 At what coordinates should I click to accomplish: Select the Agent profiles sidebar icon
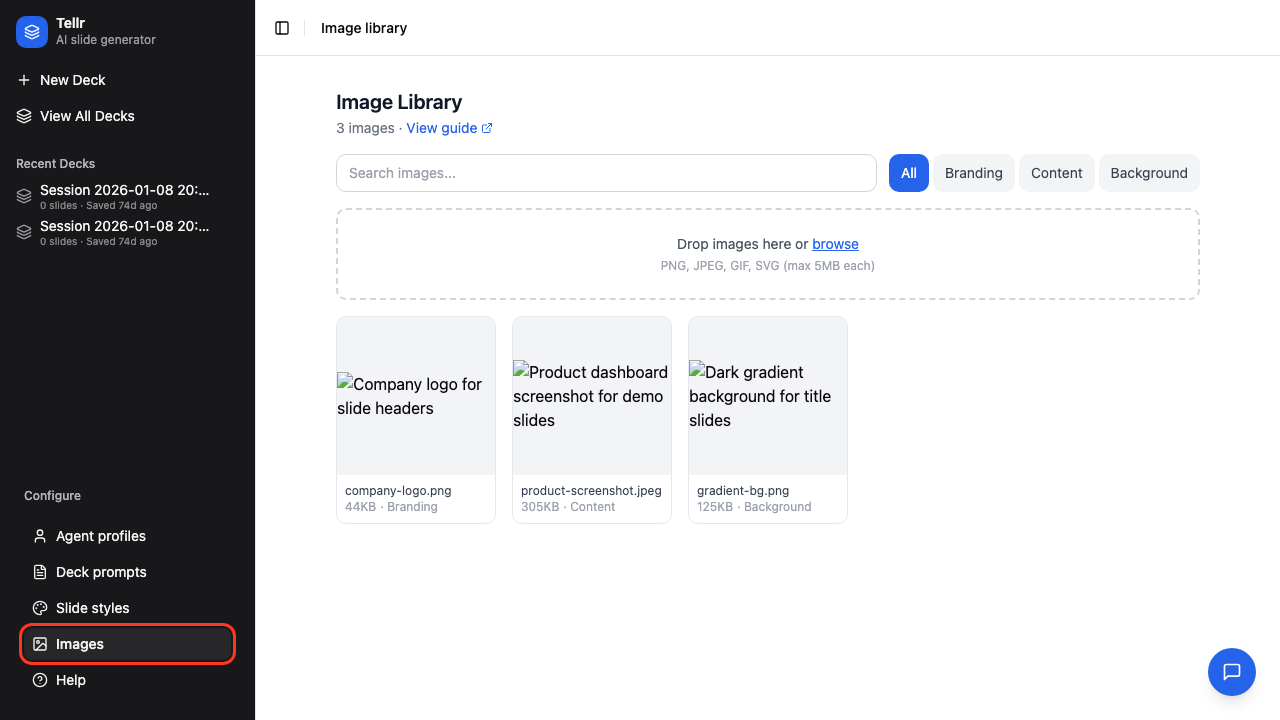[39, 536]
